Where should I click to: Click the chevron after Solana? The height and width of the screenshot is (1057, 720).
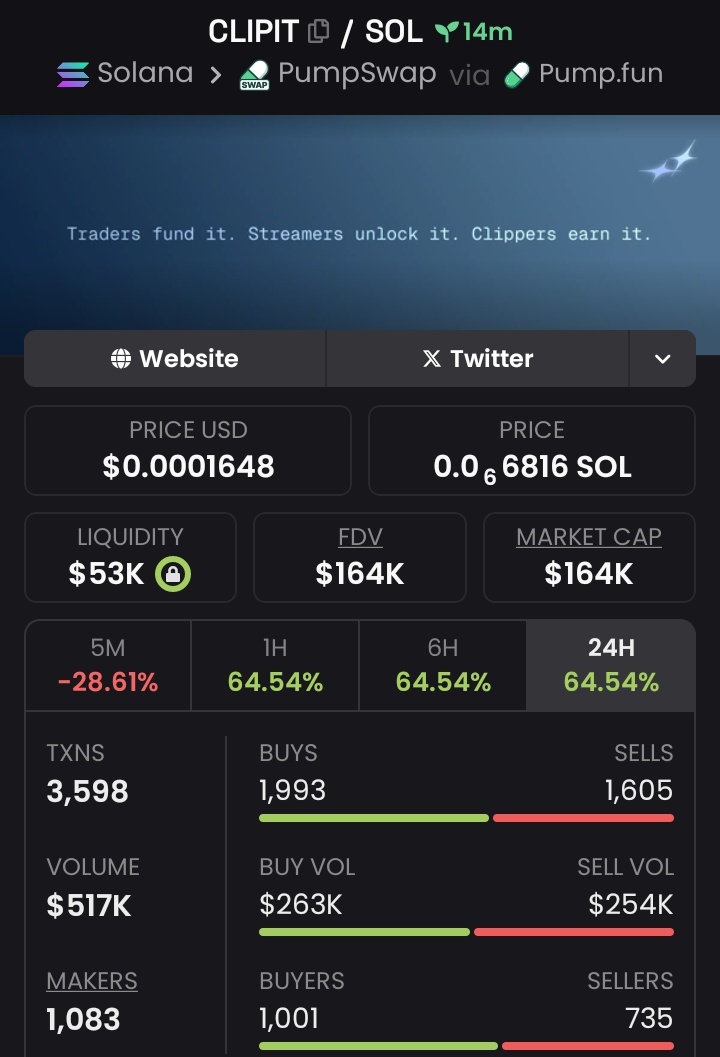pos(215,75)
